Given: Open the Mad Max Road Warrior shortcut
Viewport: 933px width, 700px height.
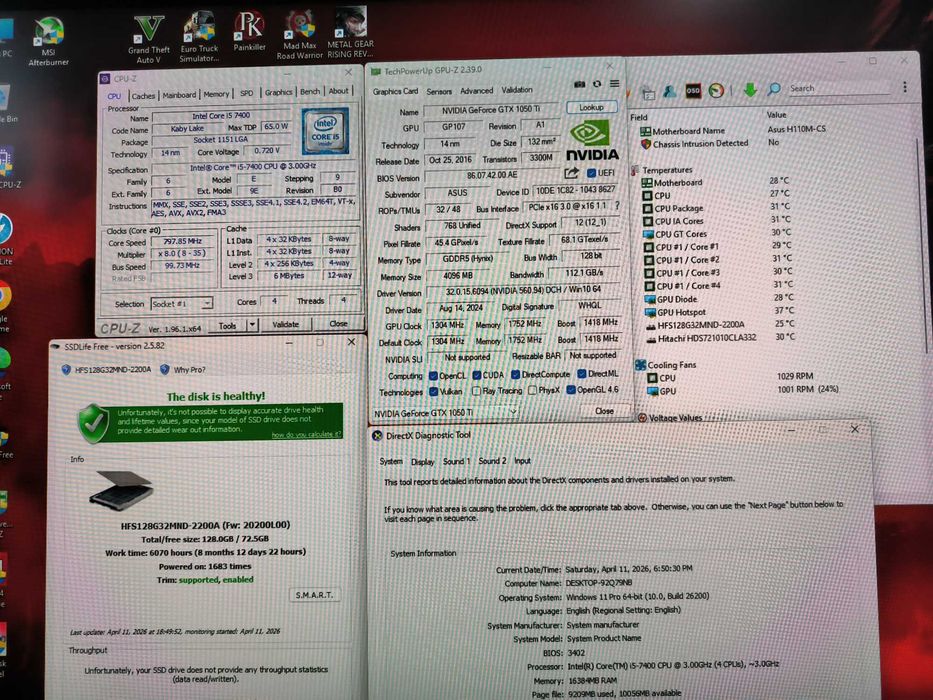Looking at the screenshot, I should [299, 35].
